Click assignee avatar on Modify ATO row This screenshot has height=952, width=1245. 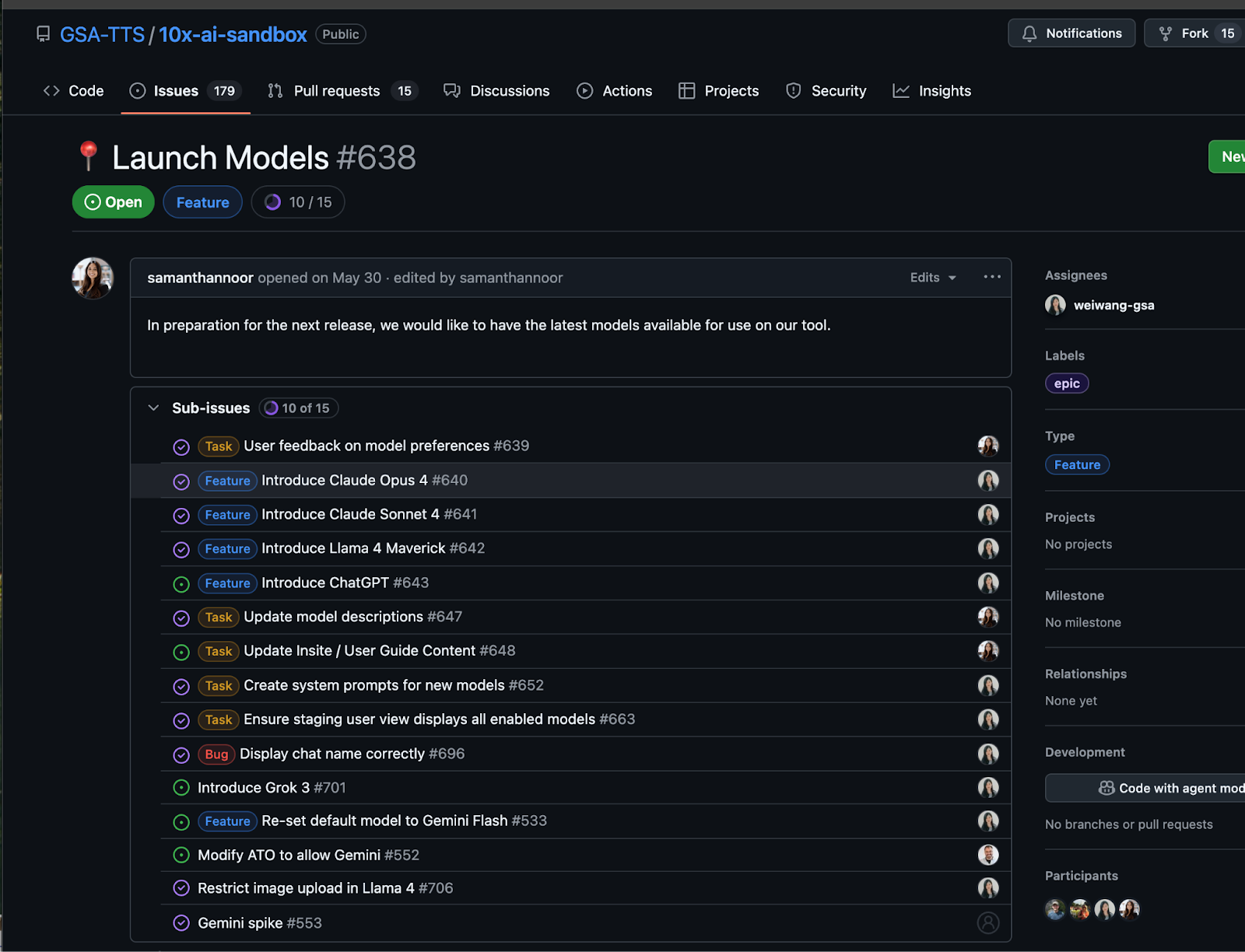(988, 855)
